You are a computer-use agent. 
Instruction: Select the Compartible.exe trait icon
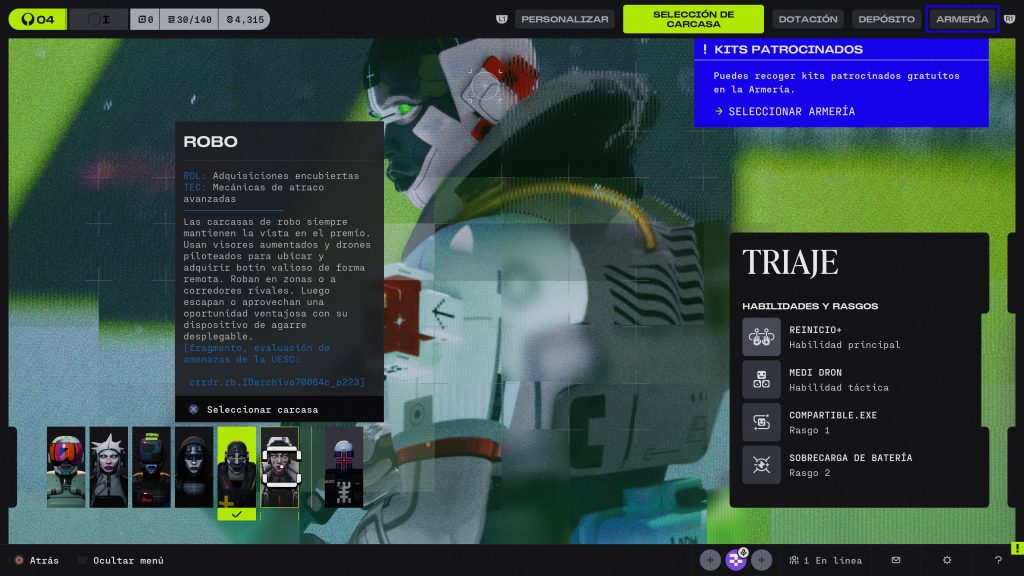pos(761,422)
